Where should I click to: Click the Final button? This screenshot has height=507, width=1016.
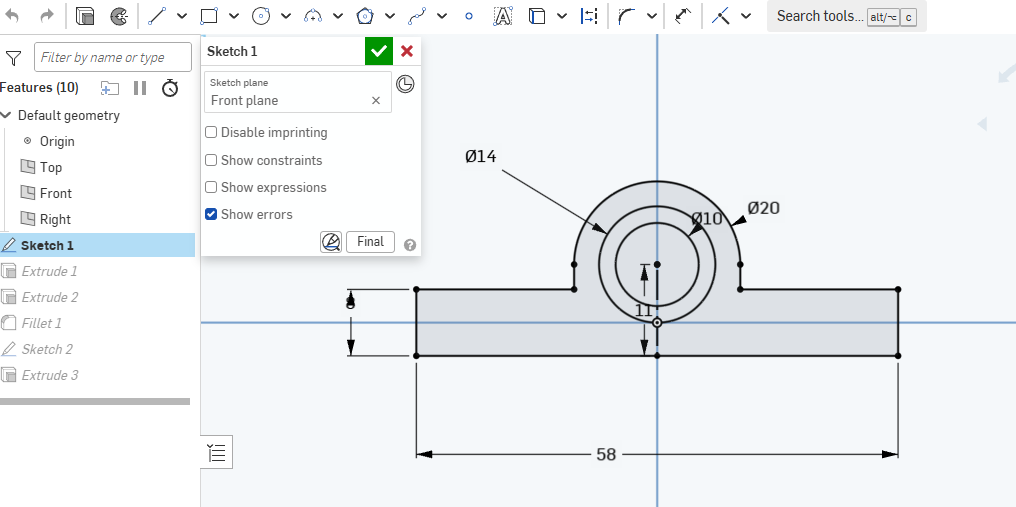pos(371,242)
